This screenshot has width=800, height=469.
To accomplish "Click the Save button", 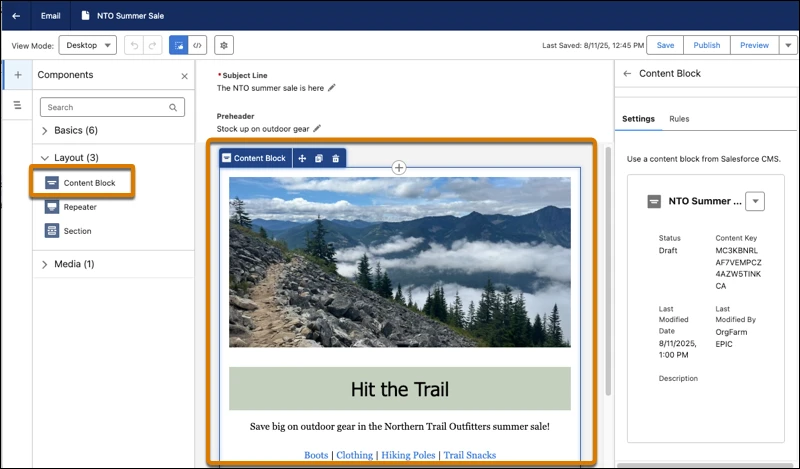I will pos(665,45).
